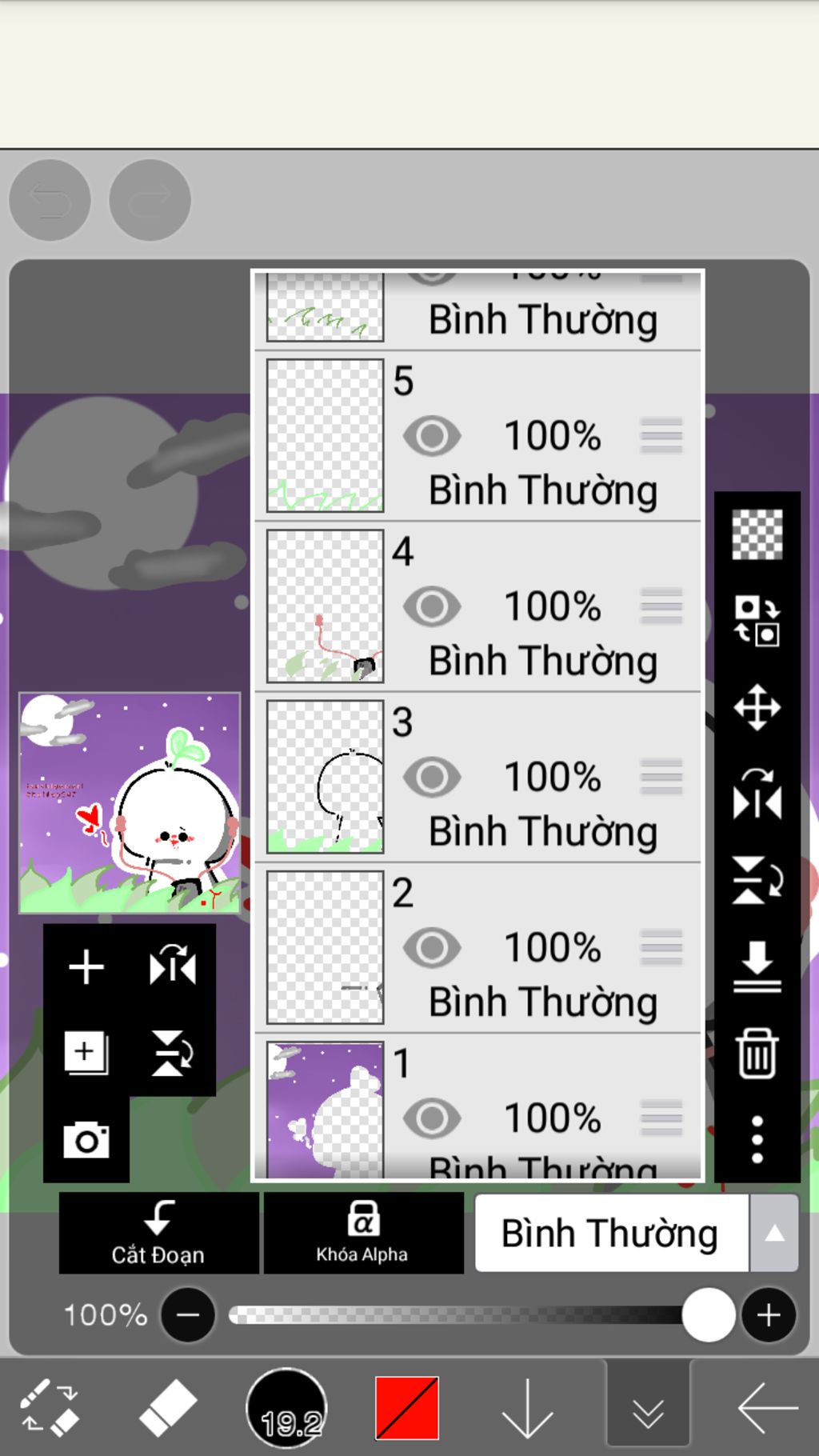
Task: Tap the merge layer down icon
Action: [757, 966]
